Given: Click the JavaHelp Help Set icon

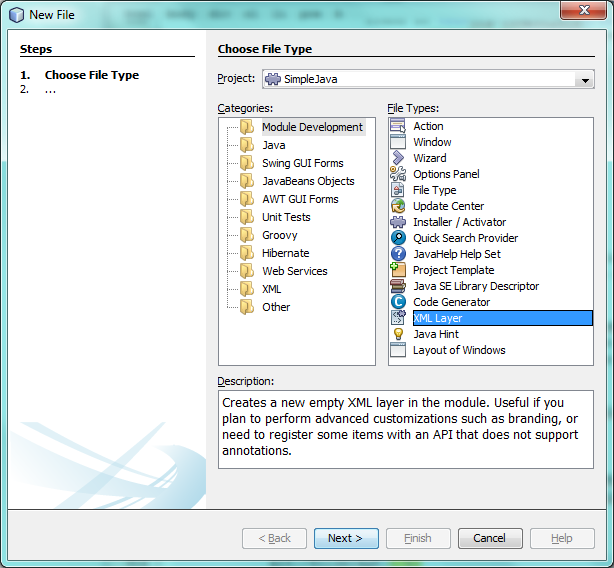Looking at the screenshot, I should click(397, 254).
